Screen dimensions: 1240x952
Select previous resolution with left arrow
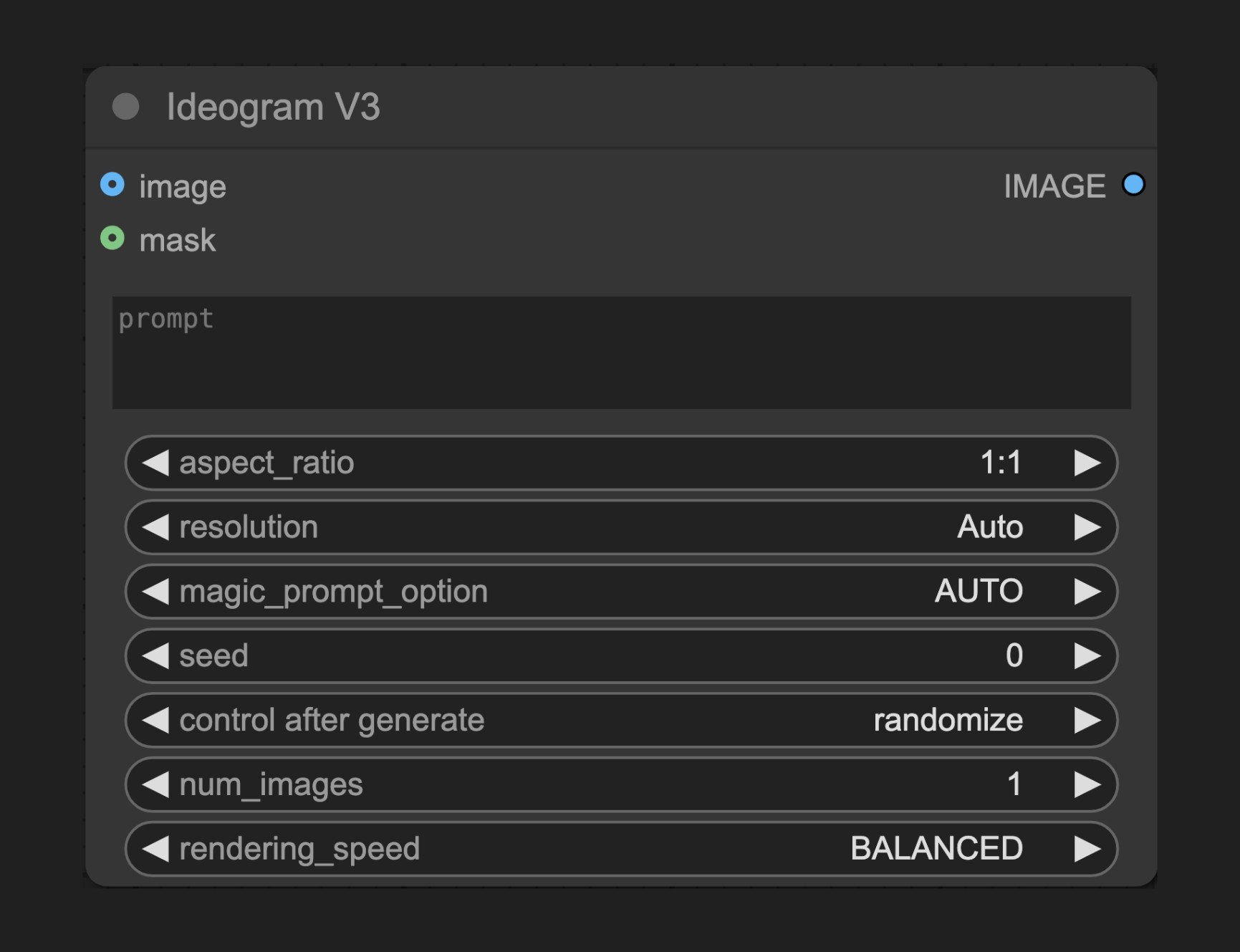(155, 527)
